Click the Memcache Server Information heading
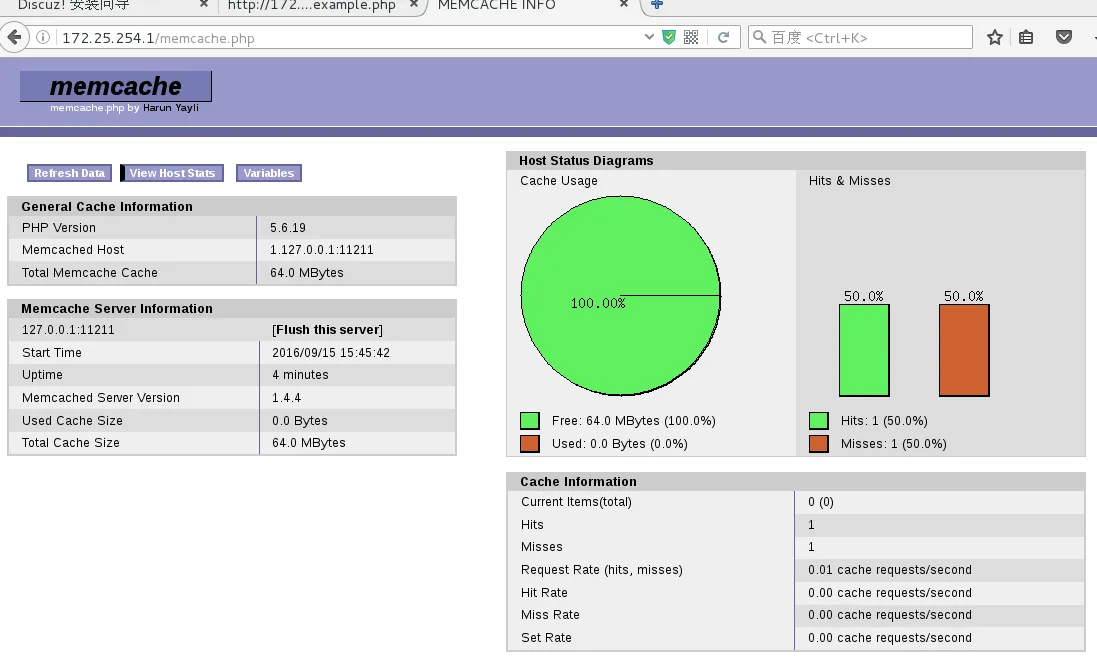 click(117, 308)
